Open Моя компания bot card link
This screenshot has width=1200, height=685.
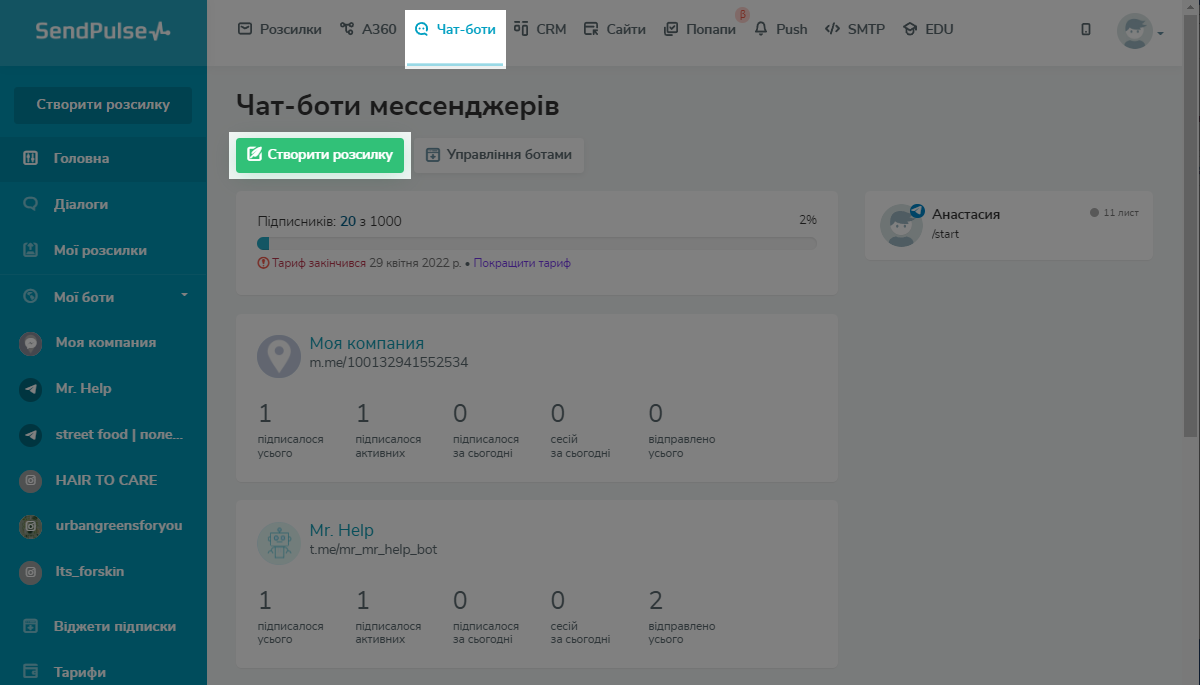(x=367, y=343)
